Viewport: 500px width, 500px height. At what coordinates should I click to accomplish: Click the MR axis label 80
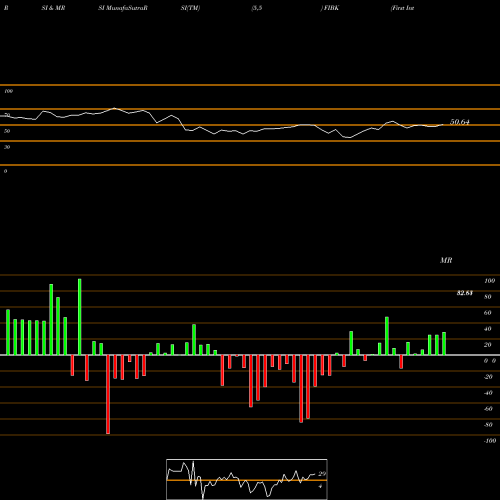point(488,297)
